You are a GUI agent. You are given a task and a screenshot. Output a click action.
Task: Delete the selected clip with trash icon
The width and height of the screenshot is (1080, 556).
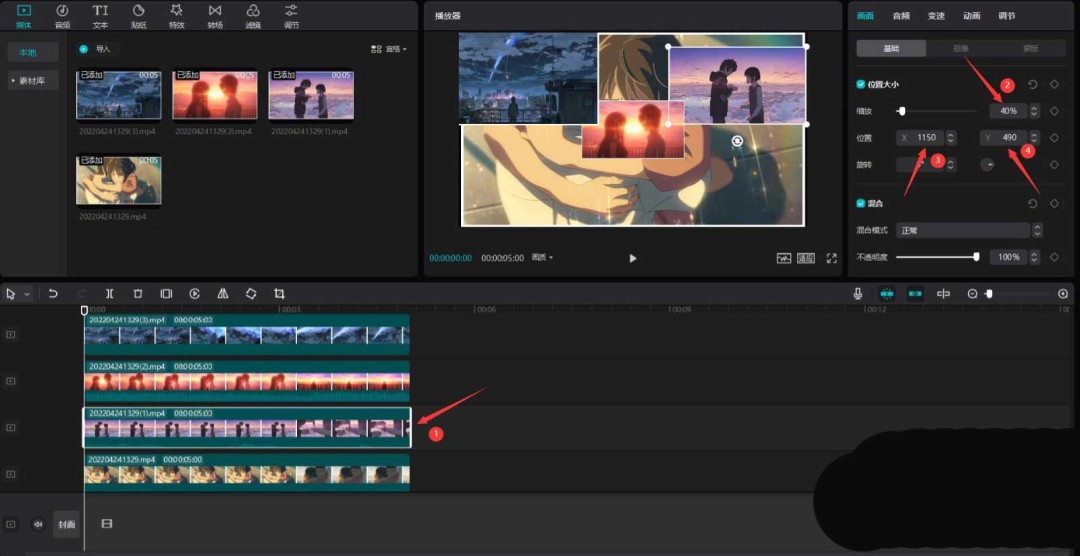pos(138,294)
